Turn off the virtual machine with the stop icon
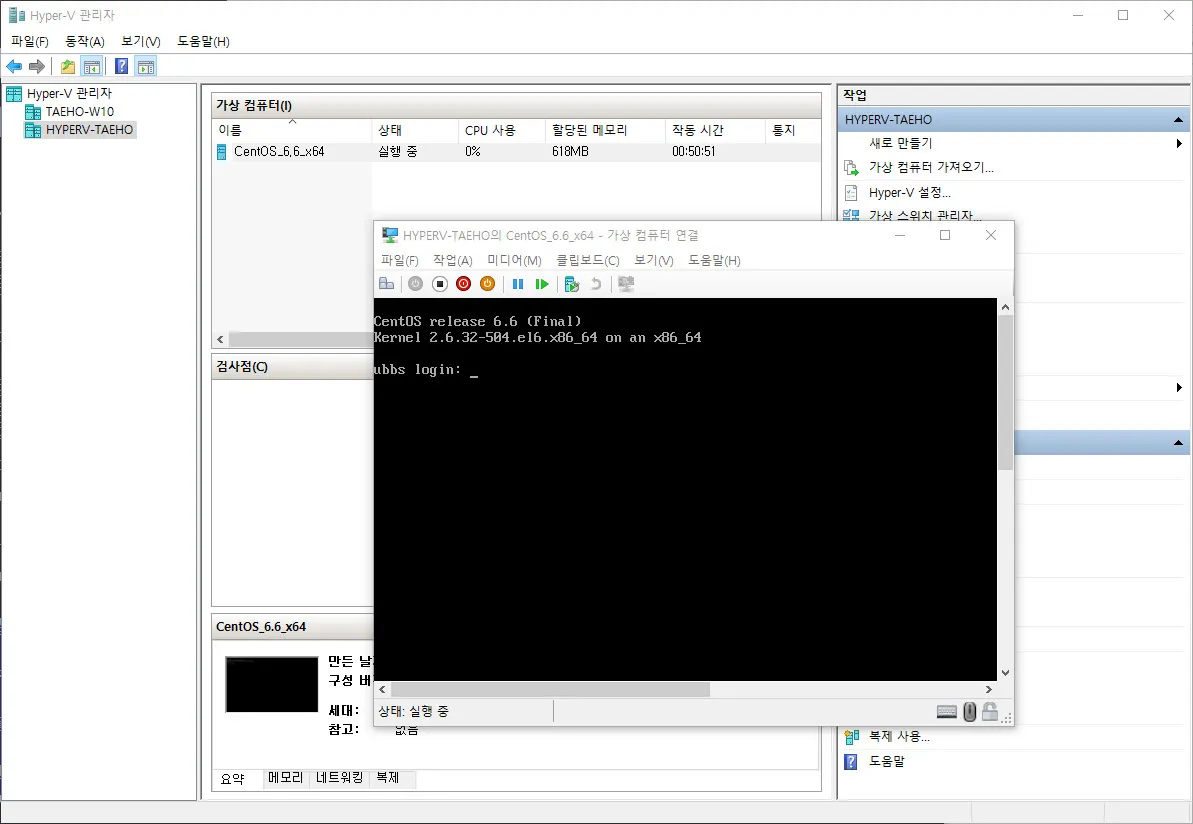1193x824 pixels. click(440, 284)
